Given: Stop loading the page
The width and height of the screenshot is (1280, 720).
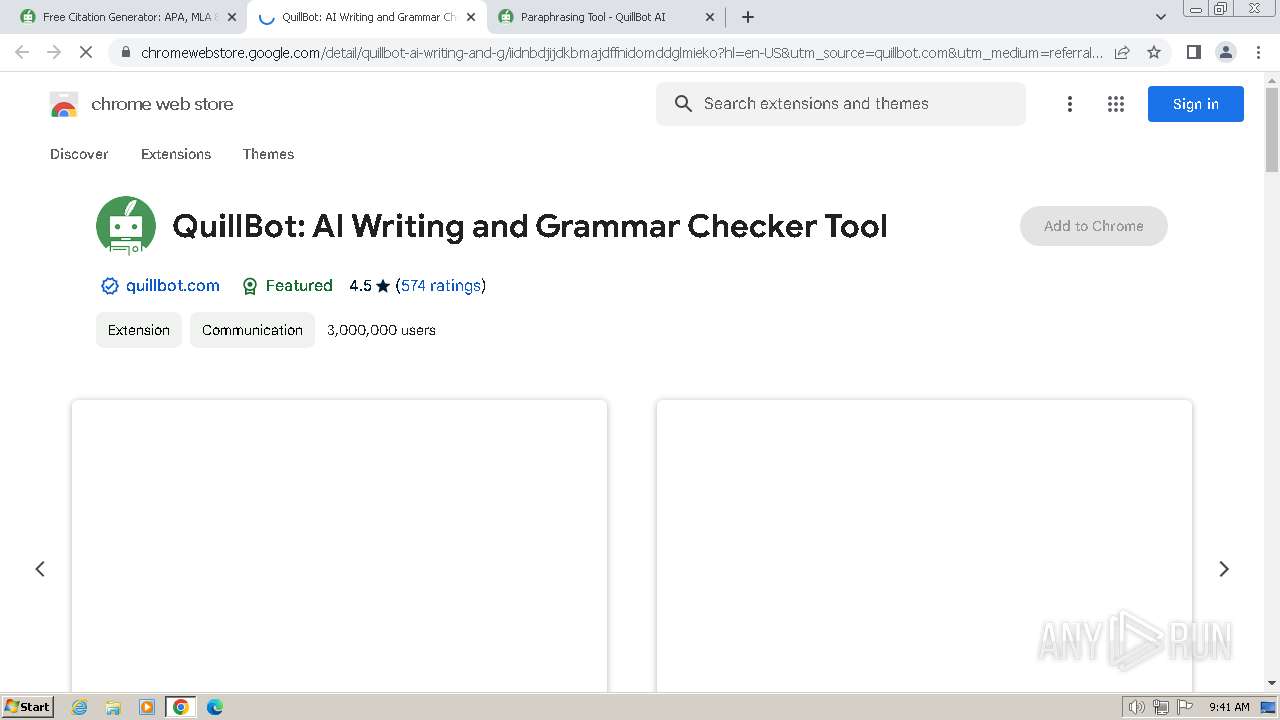Looking at the screenshot, I should coord(86,52).
